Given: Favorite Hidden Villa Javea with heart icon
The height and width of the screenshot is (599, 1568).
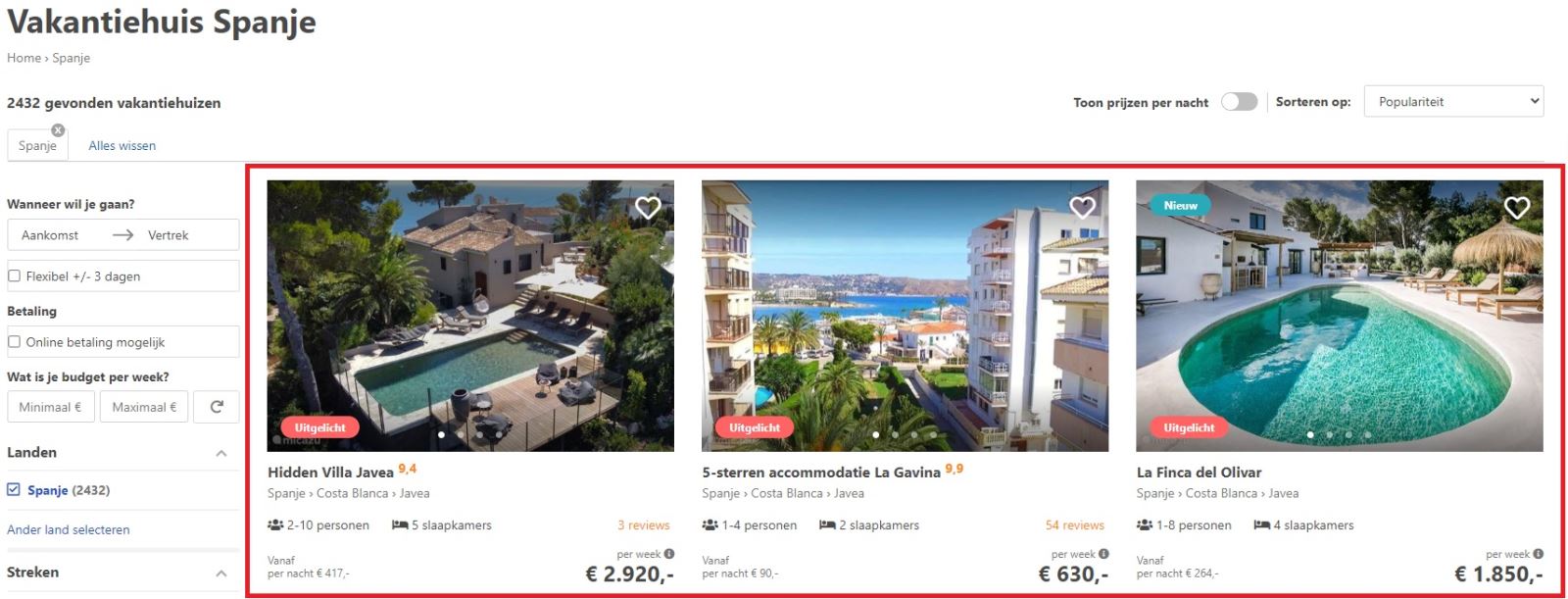Looking at the screenshot, I should click(x=648, y=208).
